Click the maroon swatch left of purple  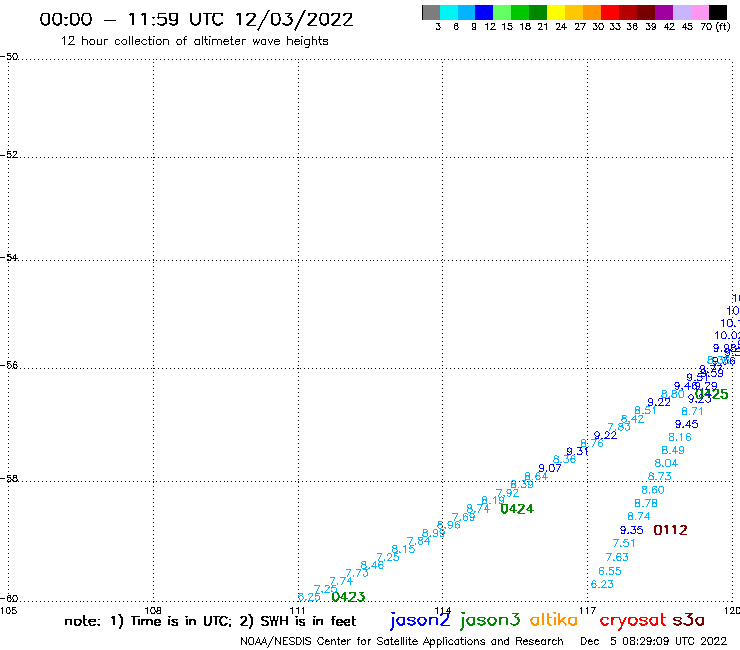coord(646,12)
